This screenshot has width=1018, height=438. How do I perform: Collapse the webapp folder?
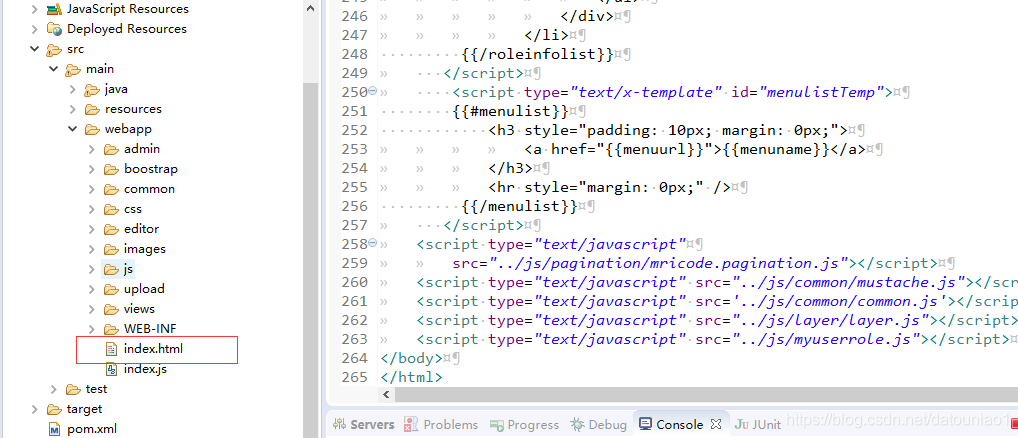pos(73,129)
